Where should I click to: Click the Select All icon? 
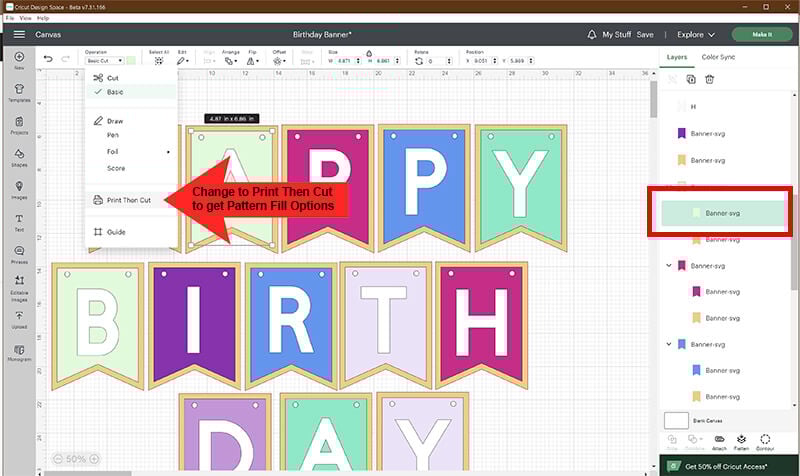click(159, 61)
